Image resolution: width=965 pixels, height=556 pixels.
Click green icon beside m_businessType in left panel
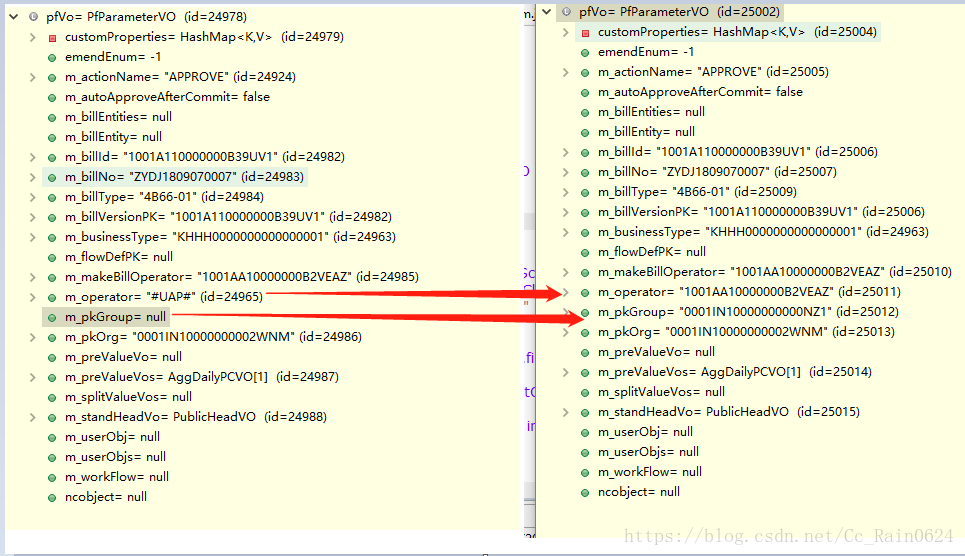(52, 238)
